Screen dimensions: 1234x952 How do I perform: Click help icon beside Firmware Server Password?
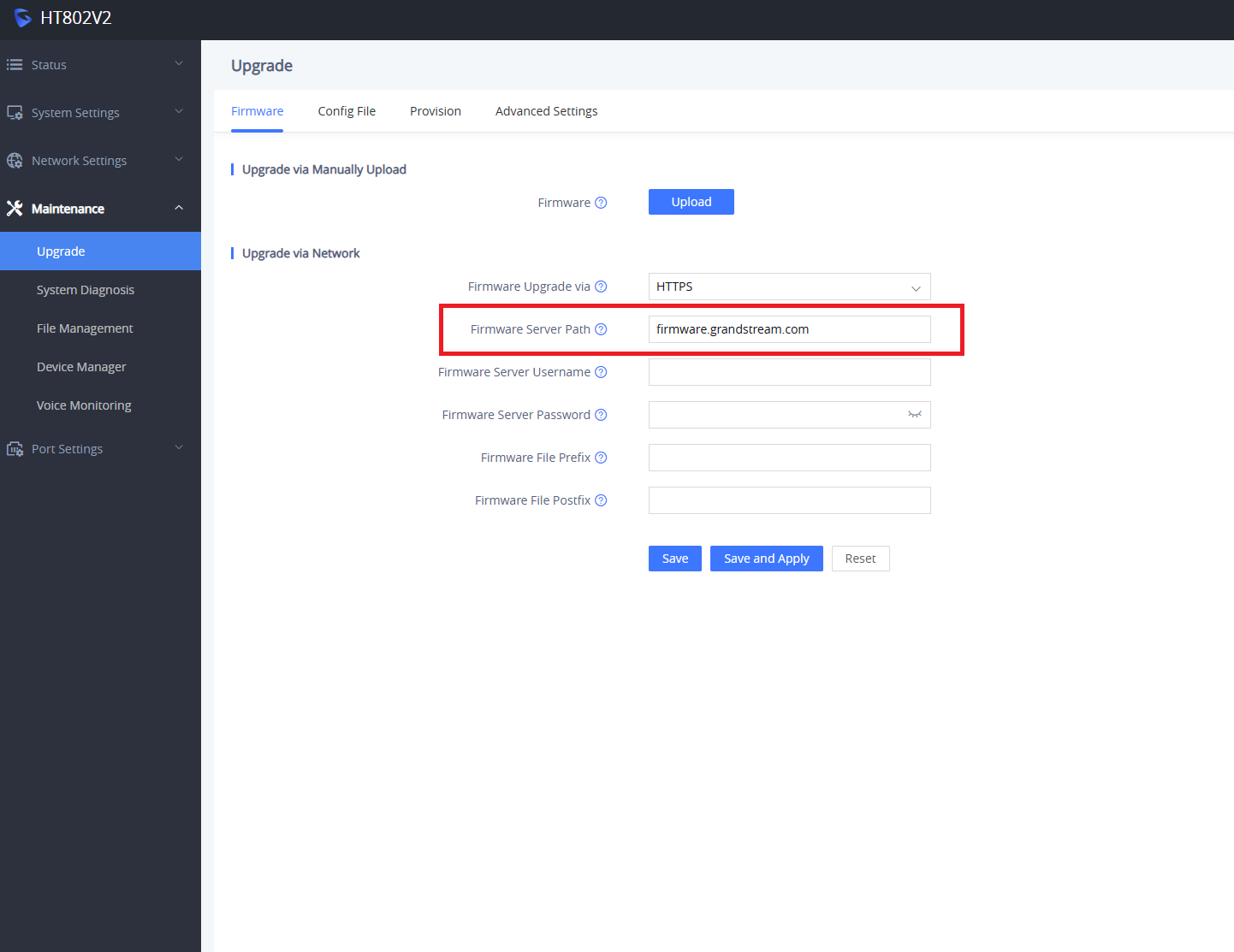(x=601, y=415)
